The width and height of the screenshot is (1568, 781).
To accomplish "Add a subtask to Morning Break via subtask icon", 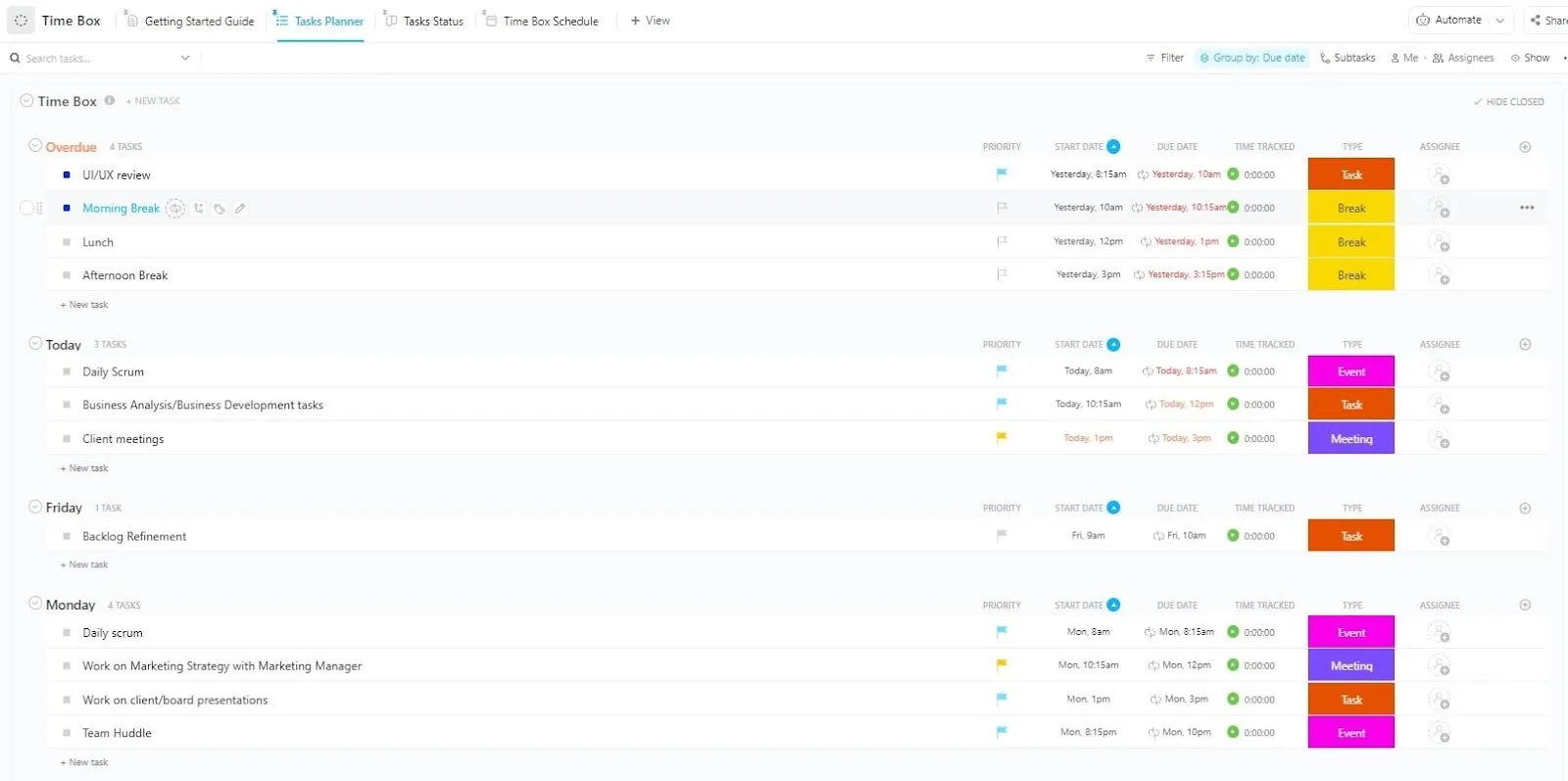I will point(199,209).
